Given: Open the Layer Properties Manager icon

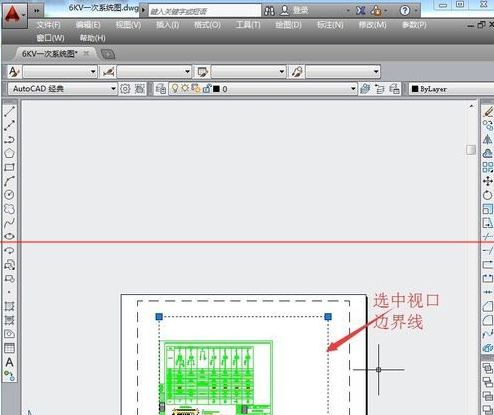Looking at the screenshot, I should [161, 89].
